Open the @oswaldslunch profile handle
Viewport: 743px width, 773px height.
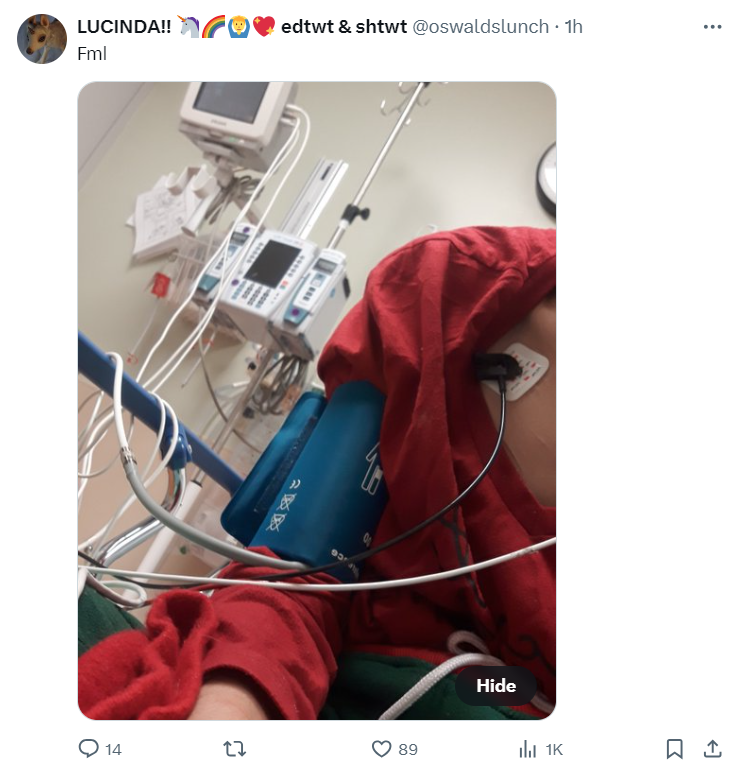(480, 27)
